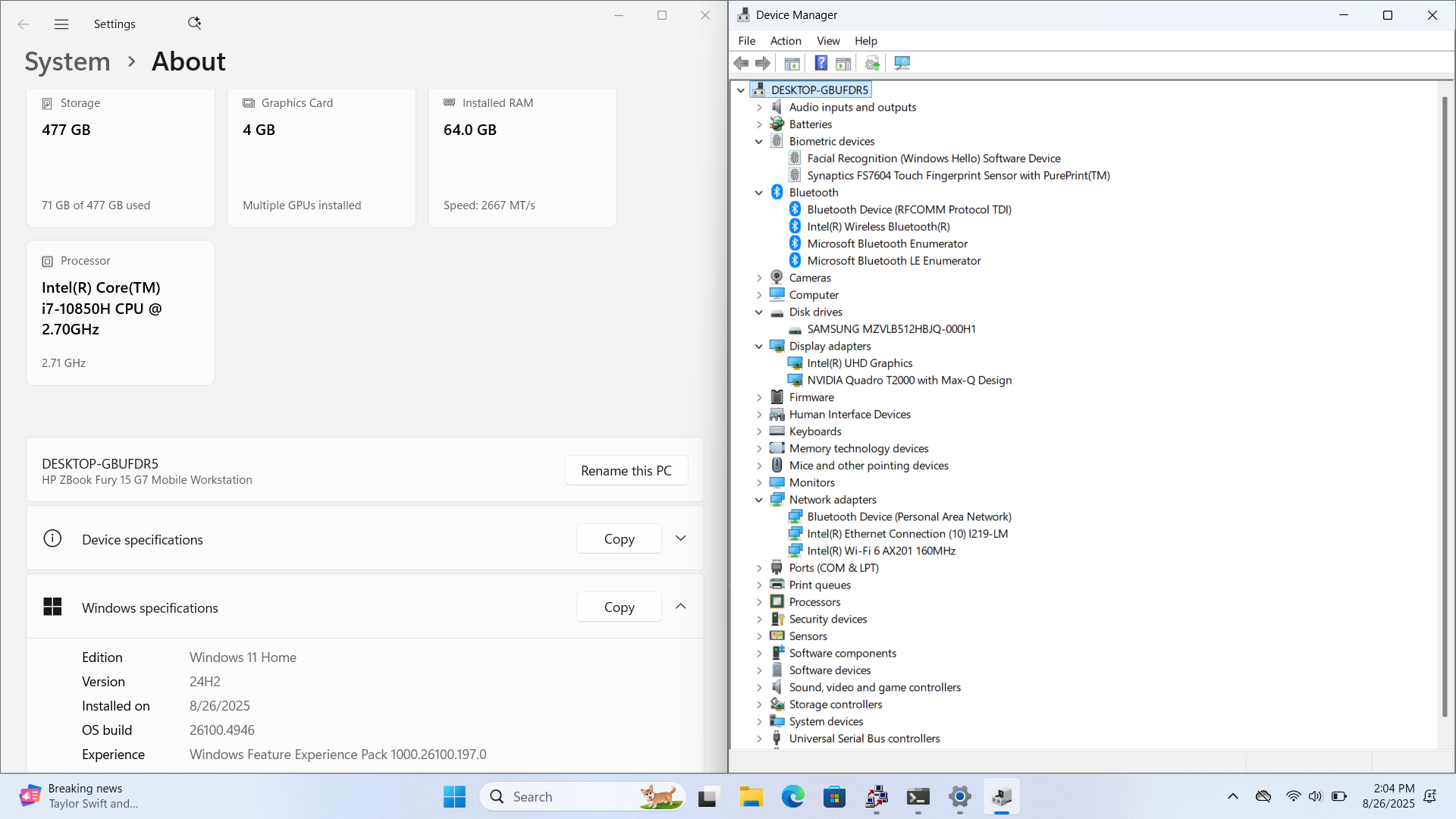Click the Windows Start button on taskbar
This screenshot has width=1456, height=819.
pos(454,796)
